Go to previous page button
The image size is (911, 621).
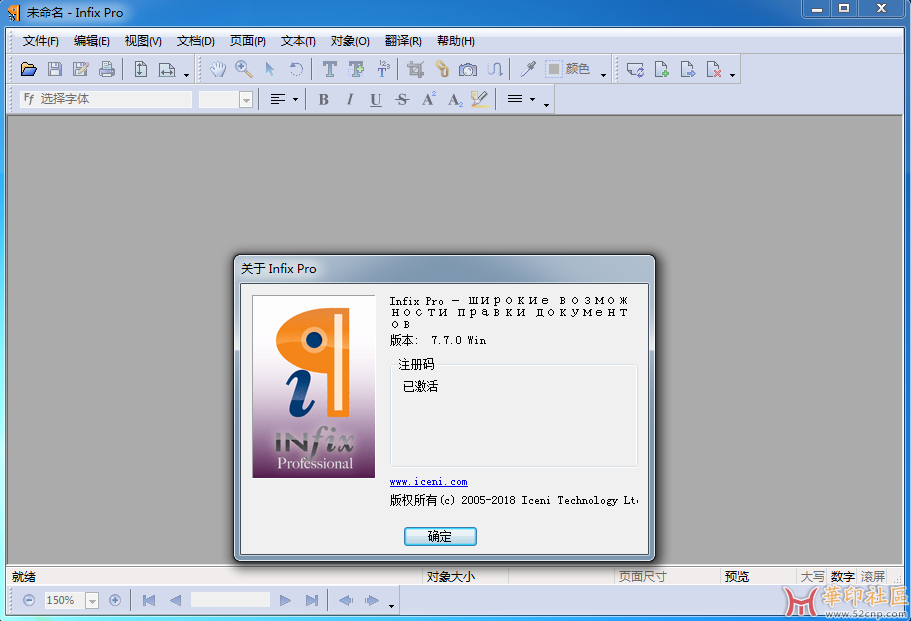[175, 600]
